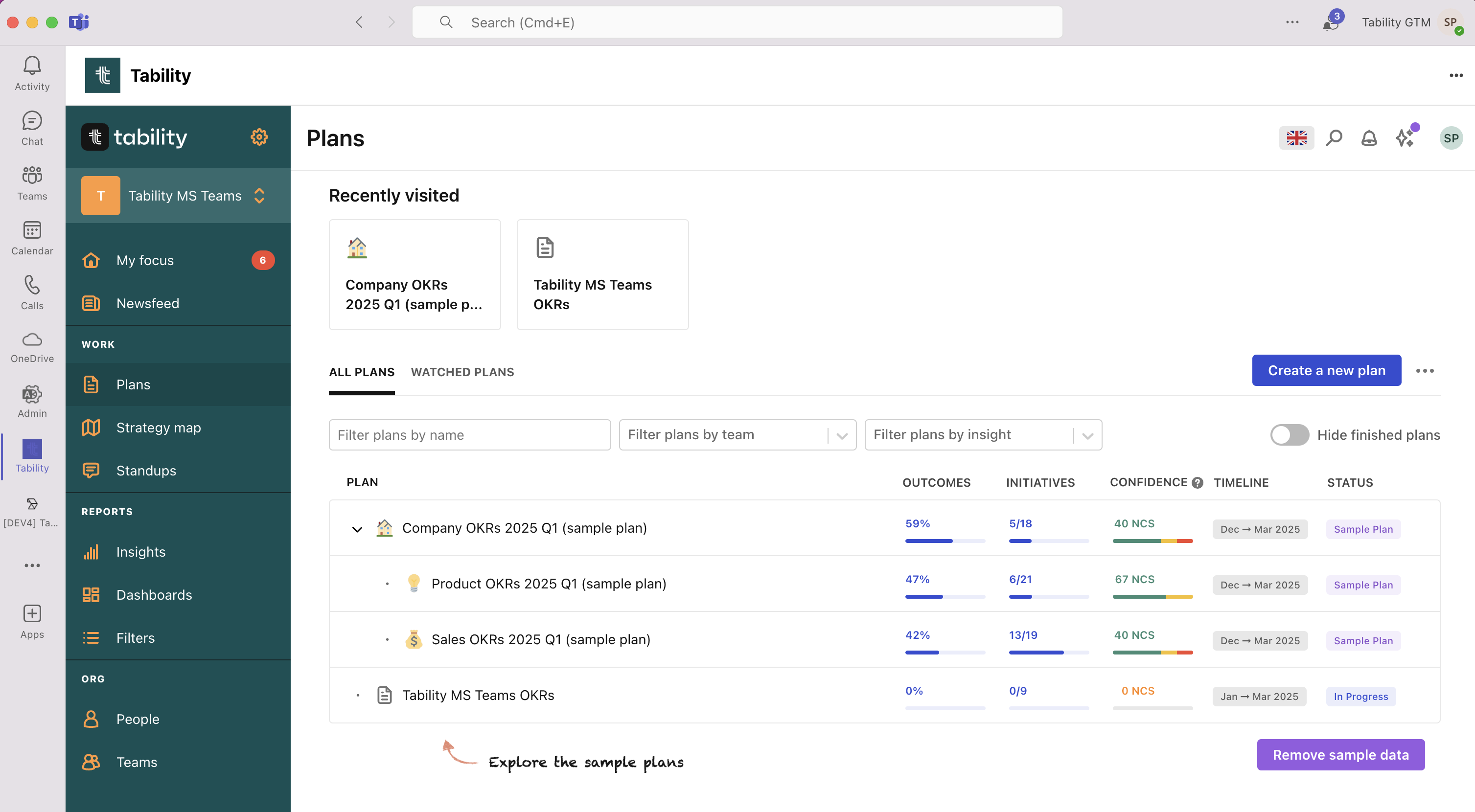Click the magnifier search icon in Plans header
This screenshot has height=812, width=1475.
[x=1334, y=138]
